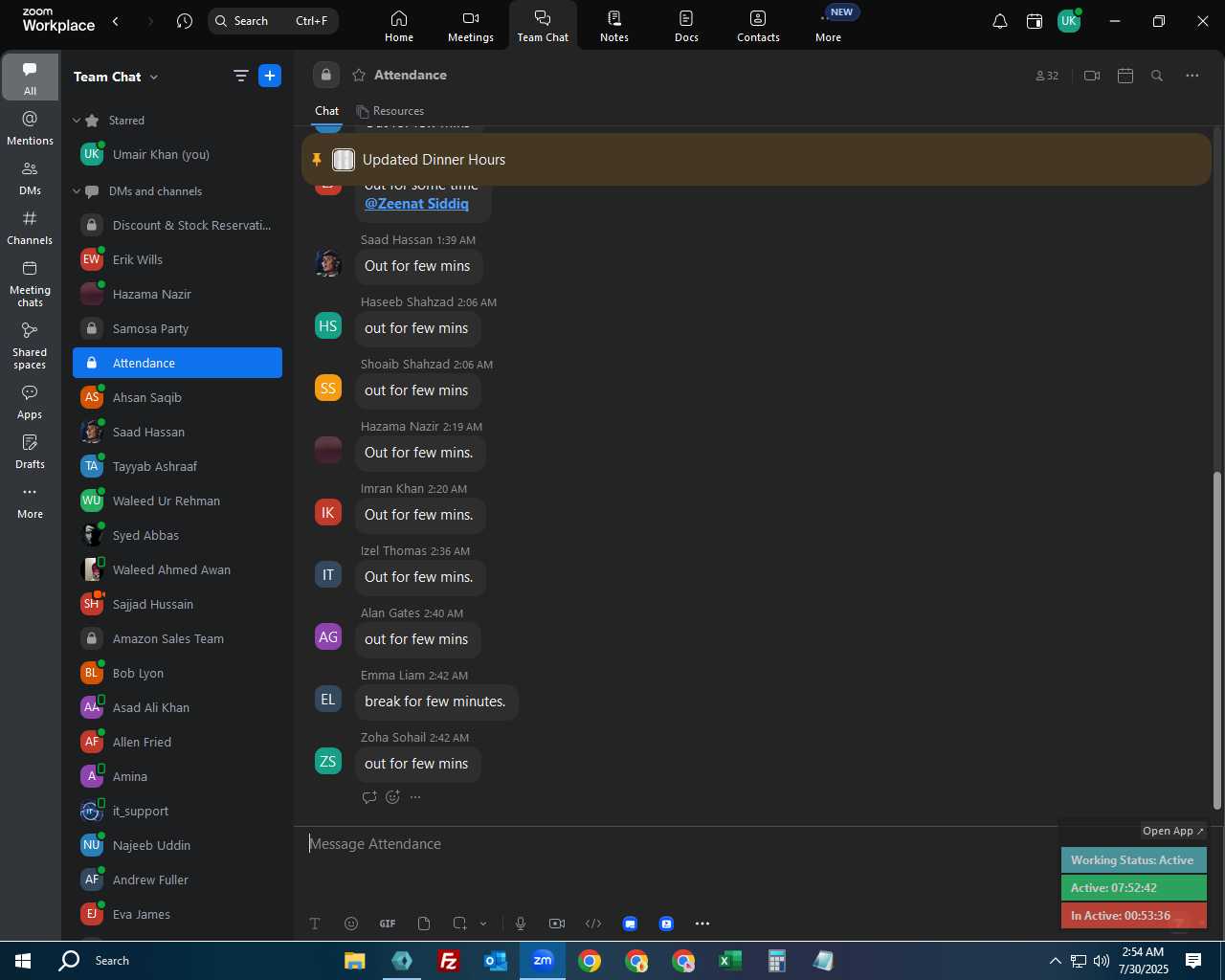Open the channel calendar schedule icon
The image size is (1225, 980).
[x=1125, y=76]
